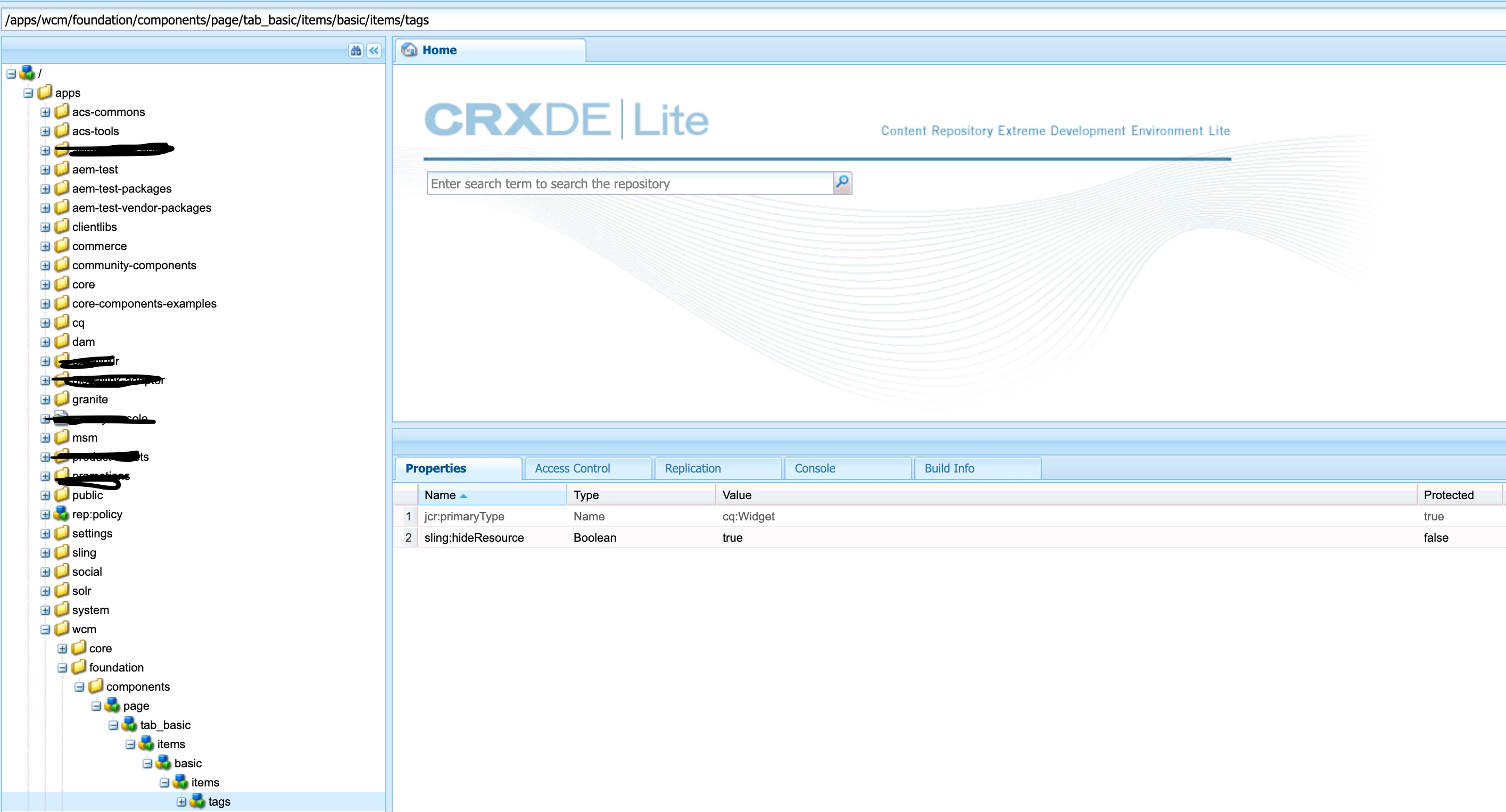Image resolution: width=1506 pixels, height=812 pixels.
Task: Collapse the wcm folder
Action: pyautogui.click(x=45, y=629)
